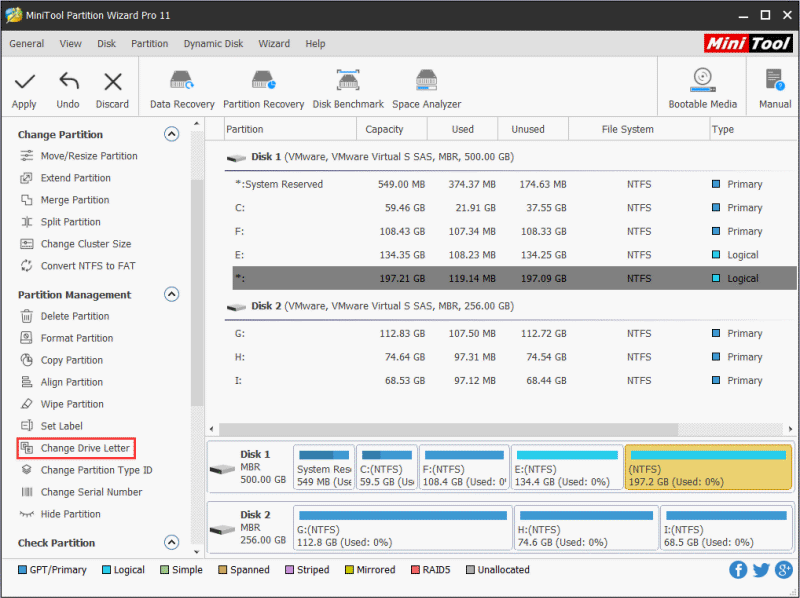Select the G: partition row
800x598 pixels.
click(514, 333)
